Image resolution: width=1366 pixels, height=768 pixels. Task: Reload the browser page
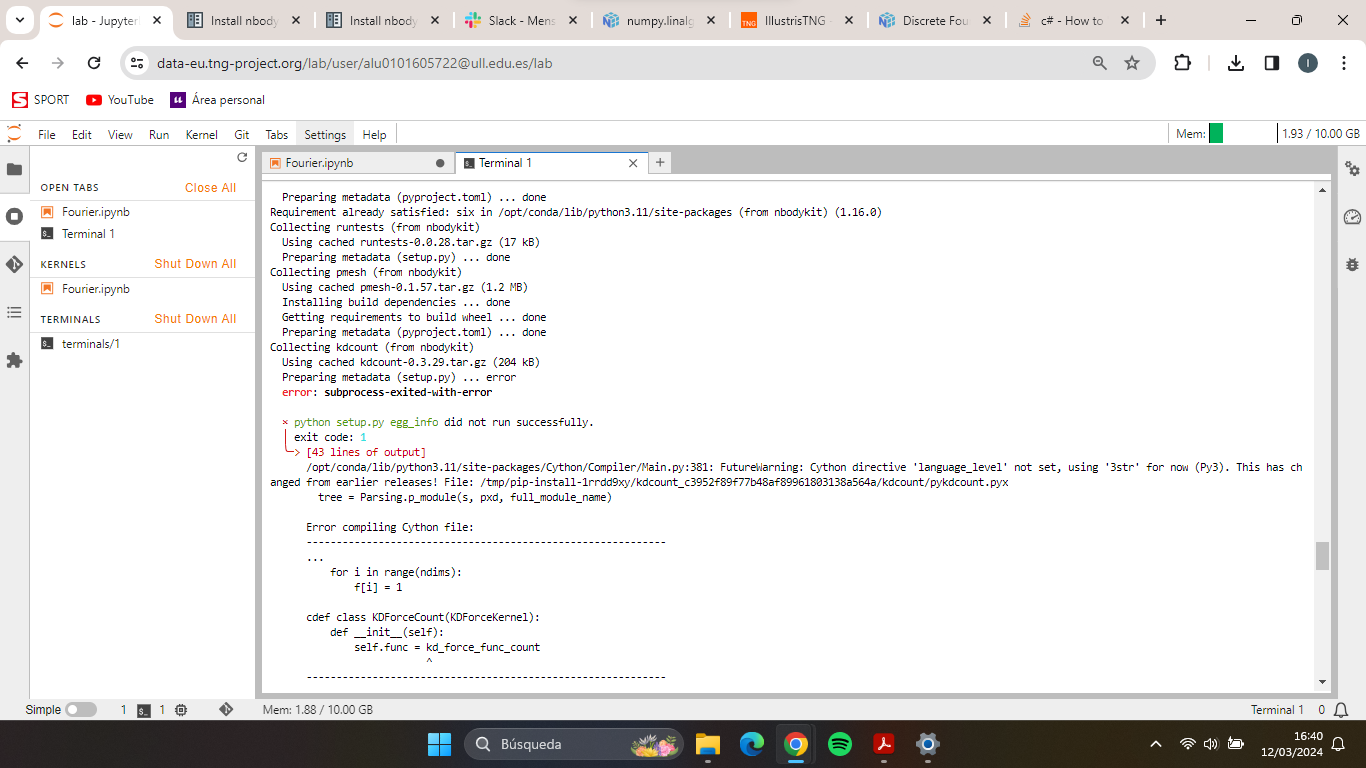coord(94,63)
